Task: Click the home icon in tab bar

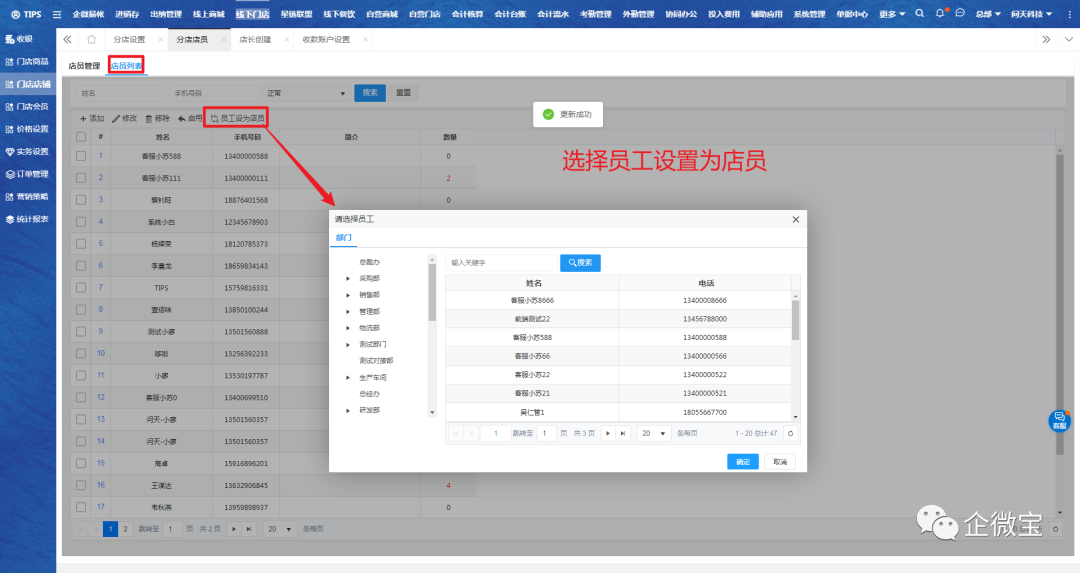Action: pyautogui.click(x=91, y=39)
